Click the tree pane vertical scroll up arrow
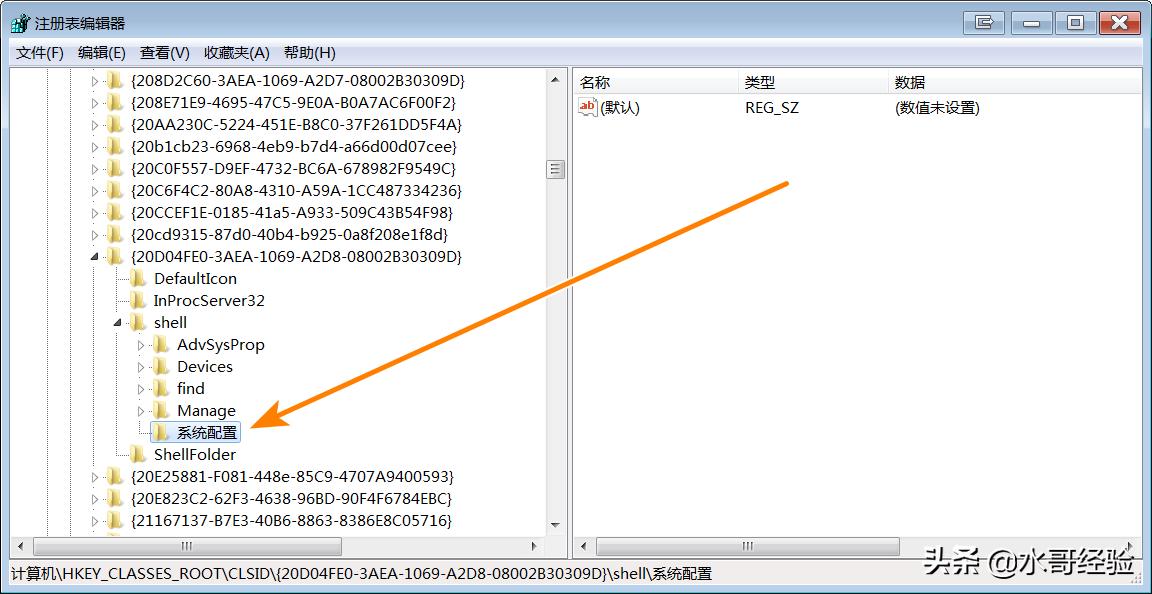This screenshot has width=1152, height=594. click(x=556, y=79)
